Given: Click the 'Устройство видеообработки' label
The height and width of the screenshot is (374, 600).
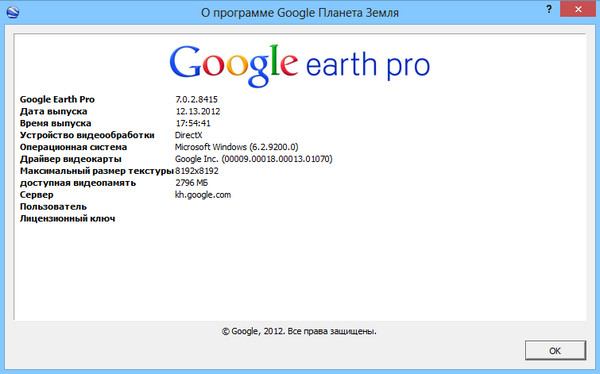Looking at the screenshot, I should (x=87, y=135).
